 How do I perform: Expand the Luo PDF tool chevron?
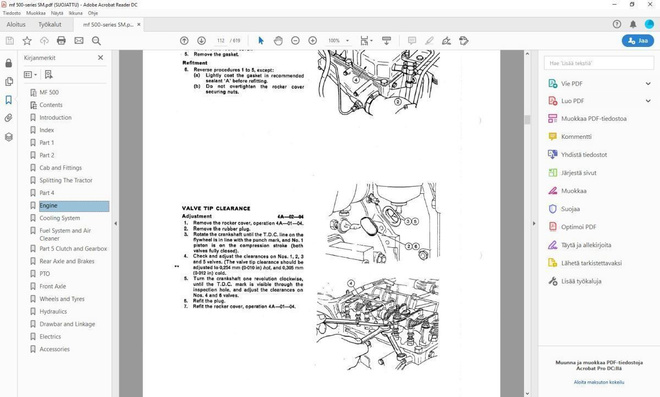[x=648, y=101]
